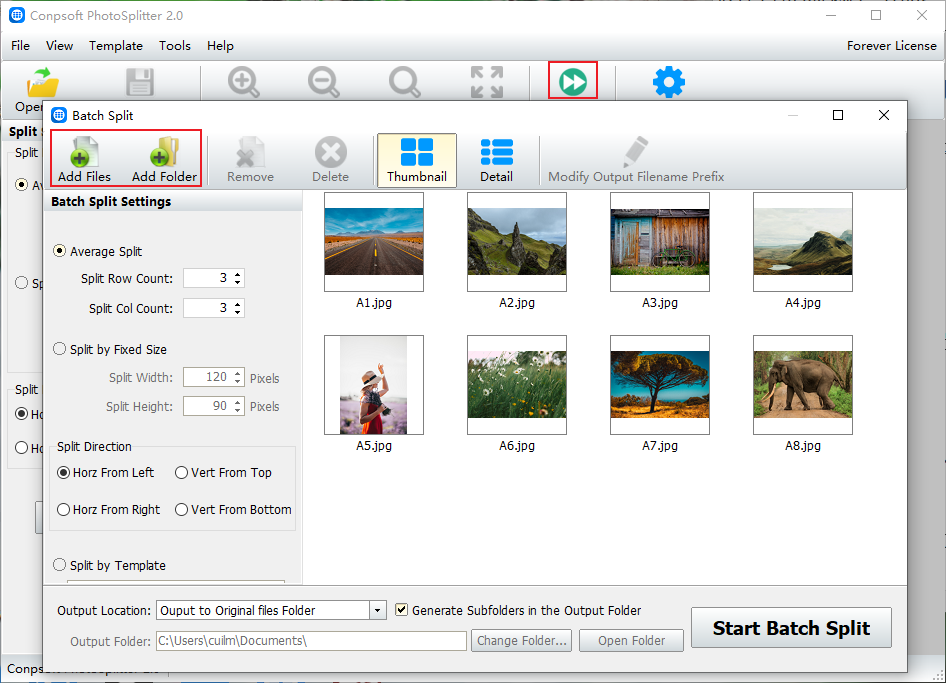Decrease Split Height with down arrow
This screenshot has width=946, height=683.
click(x=238, y=410)
